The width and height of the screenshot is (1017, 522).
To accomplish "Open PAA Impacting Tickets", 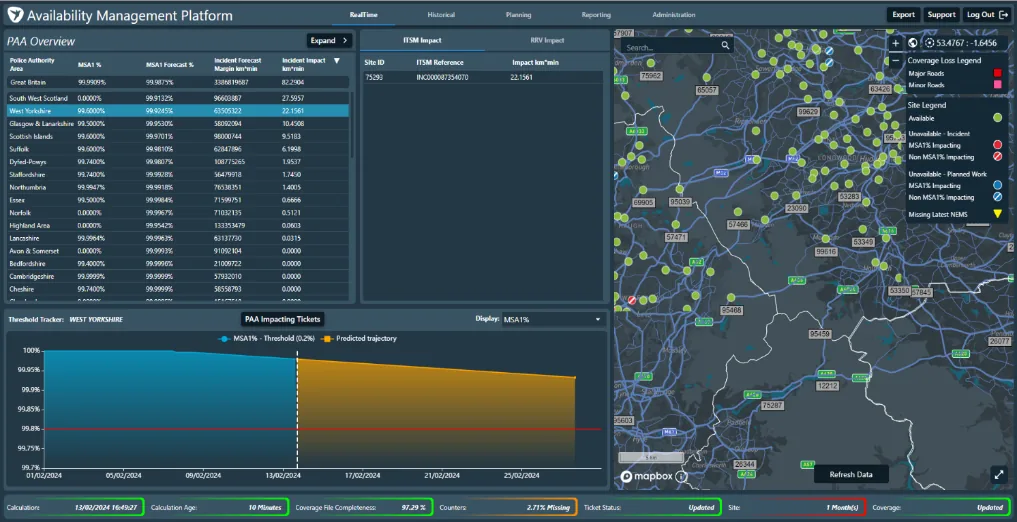I will pos(283,319).
